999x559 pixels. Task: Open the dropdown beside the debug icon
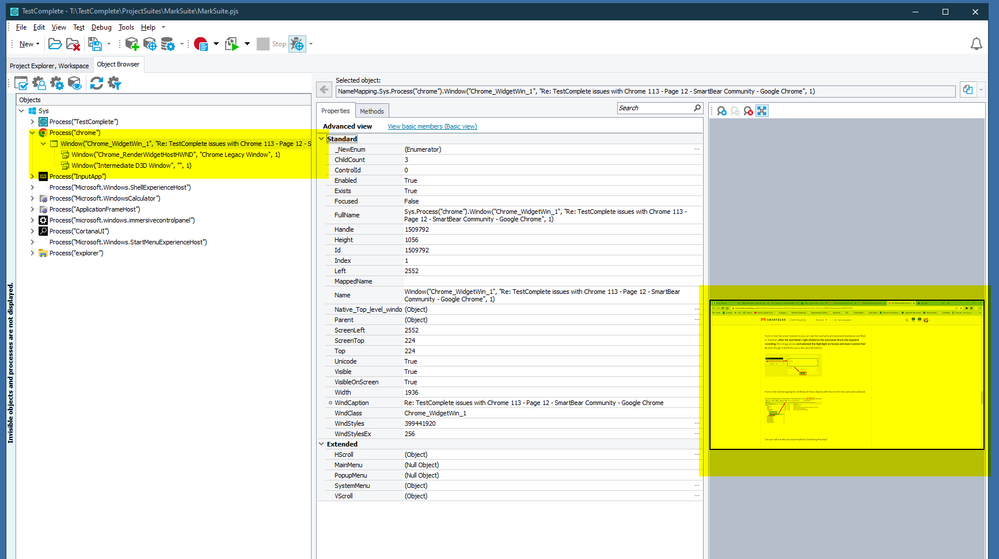pos(311,44)
